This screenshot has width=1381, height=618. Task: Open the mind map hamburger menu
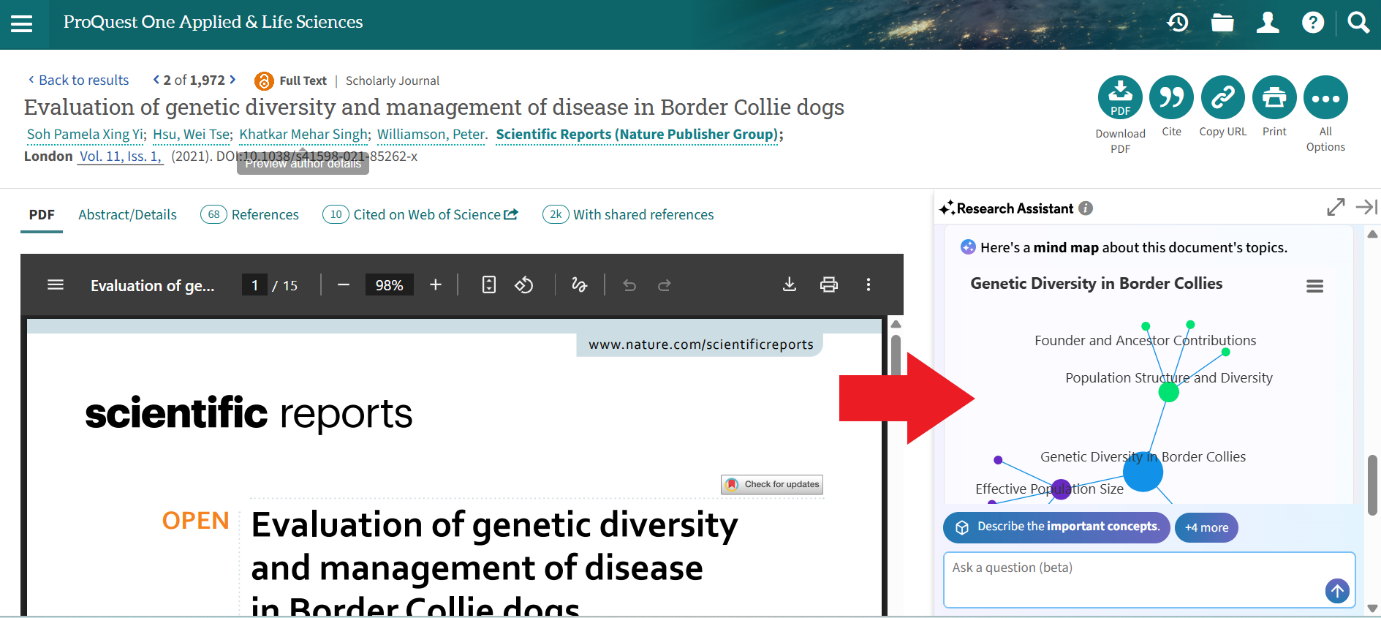[1315, 286]
